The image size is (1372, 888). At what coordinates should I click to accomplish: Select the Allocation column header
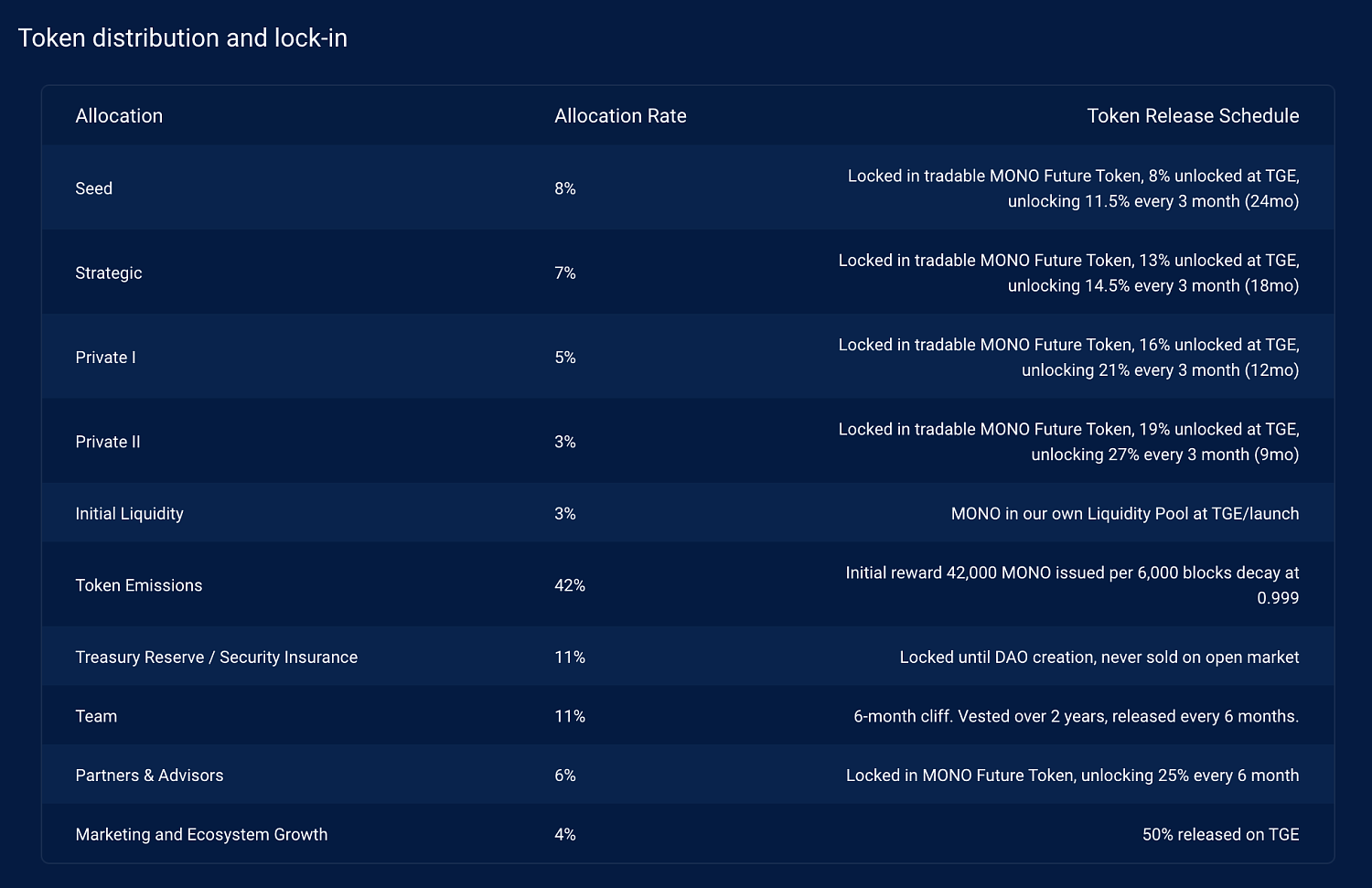[x=119, y=116]
